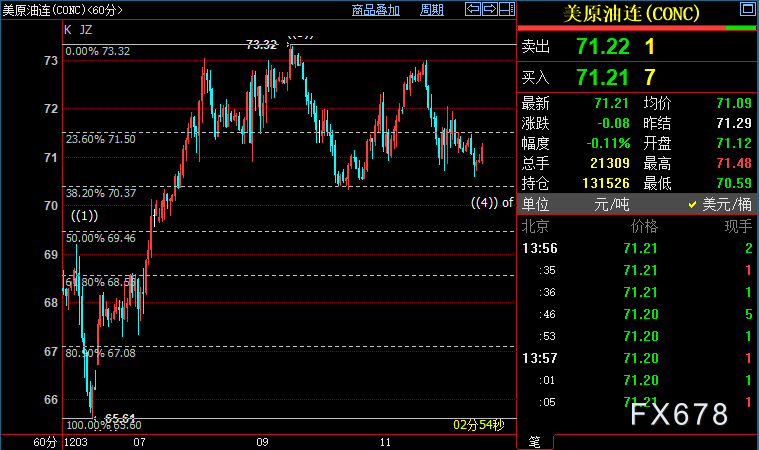Click the 11 date on time axis

click(x=385, y=442)
